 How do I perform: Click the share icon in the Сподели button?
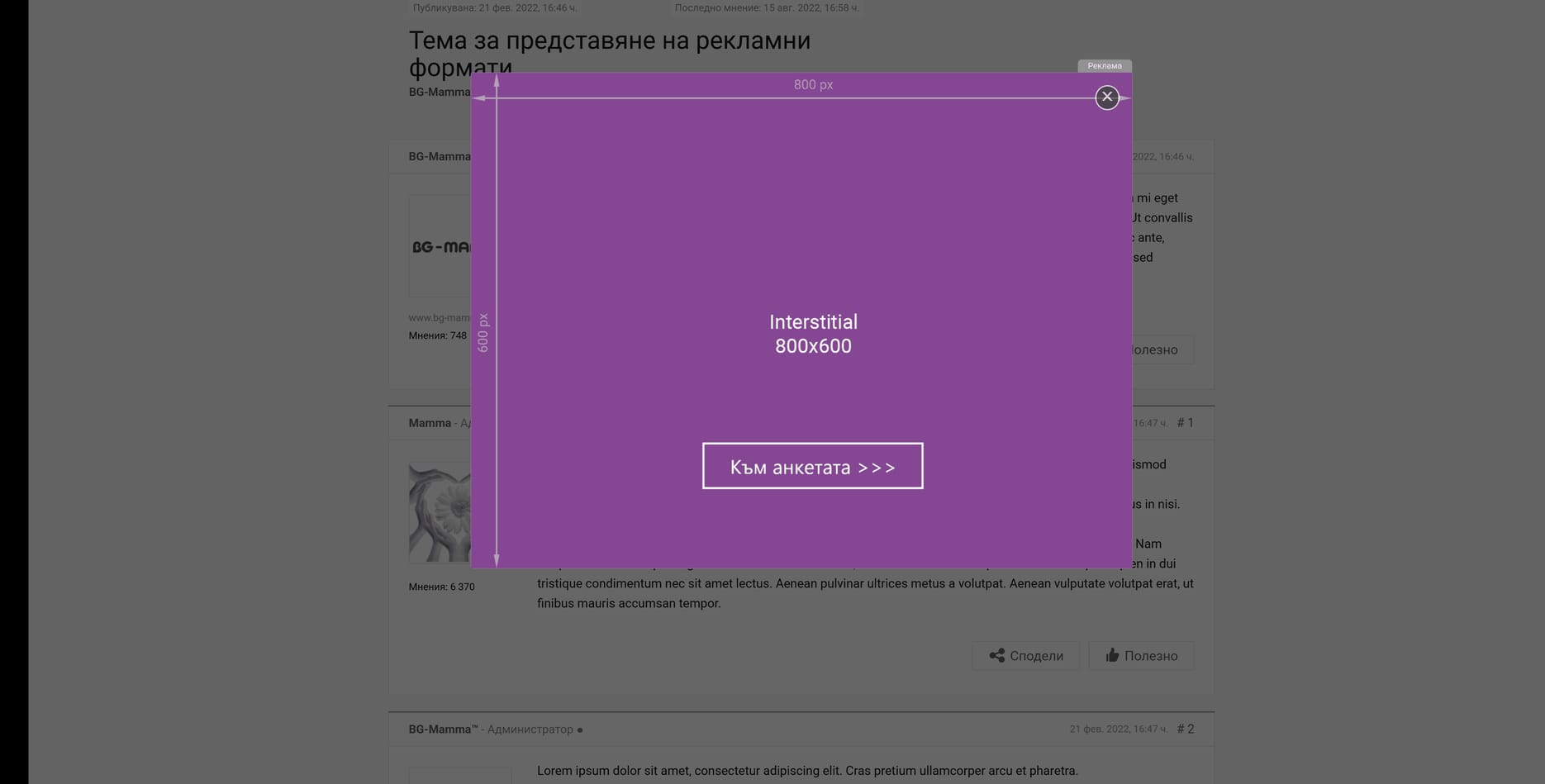click(x=997, y=656)
